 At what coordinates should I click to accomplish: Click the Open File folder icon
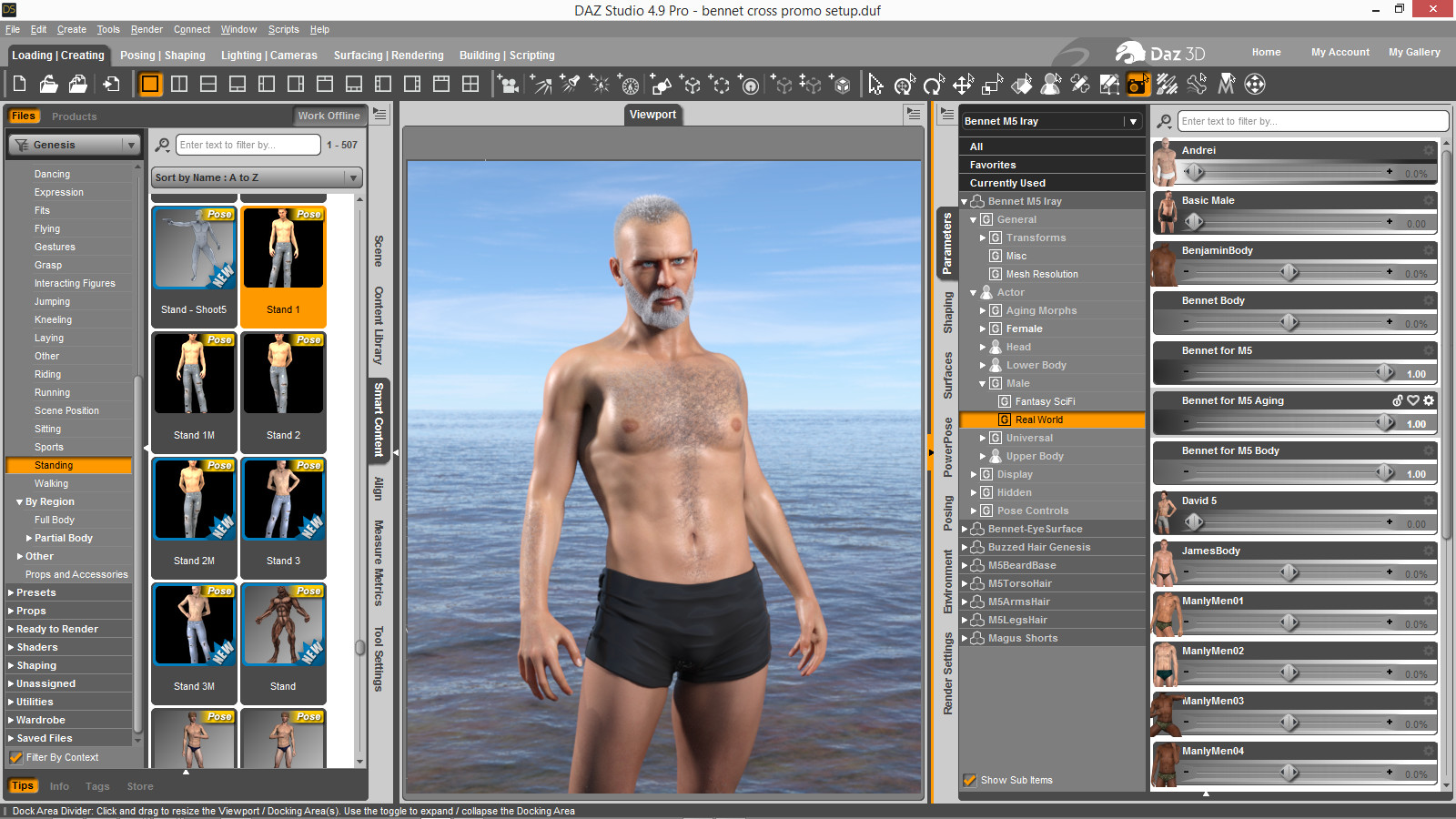click(48, 85)
